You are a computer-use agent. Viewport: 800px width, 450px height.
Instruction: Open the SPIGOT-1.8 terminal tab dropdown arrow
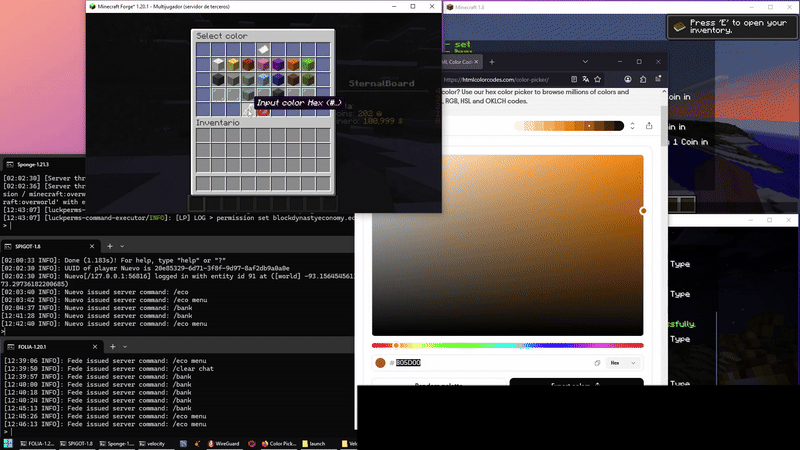pyautogui.click(x=123, y=246)
